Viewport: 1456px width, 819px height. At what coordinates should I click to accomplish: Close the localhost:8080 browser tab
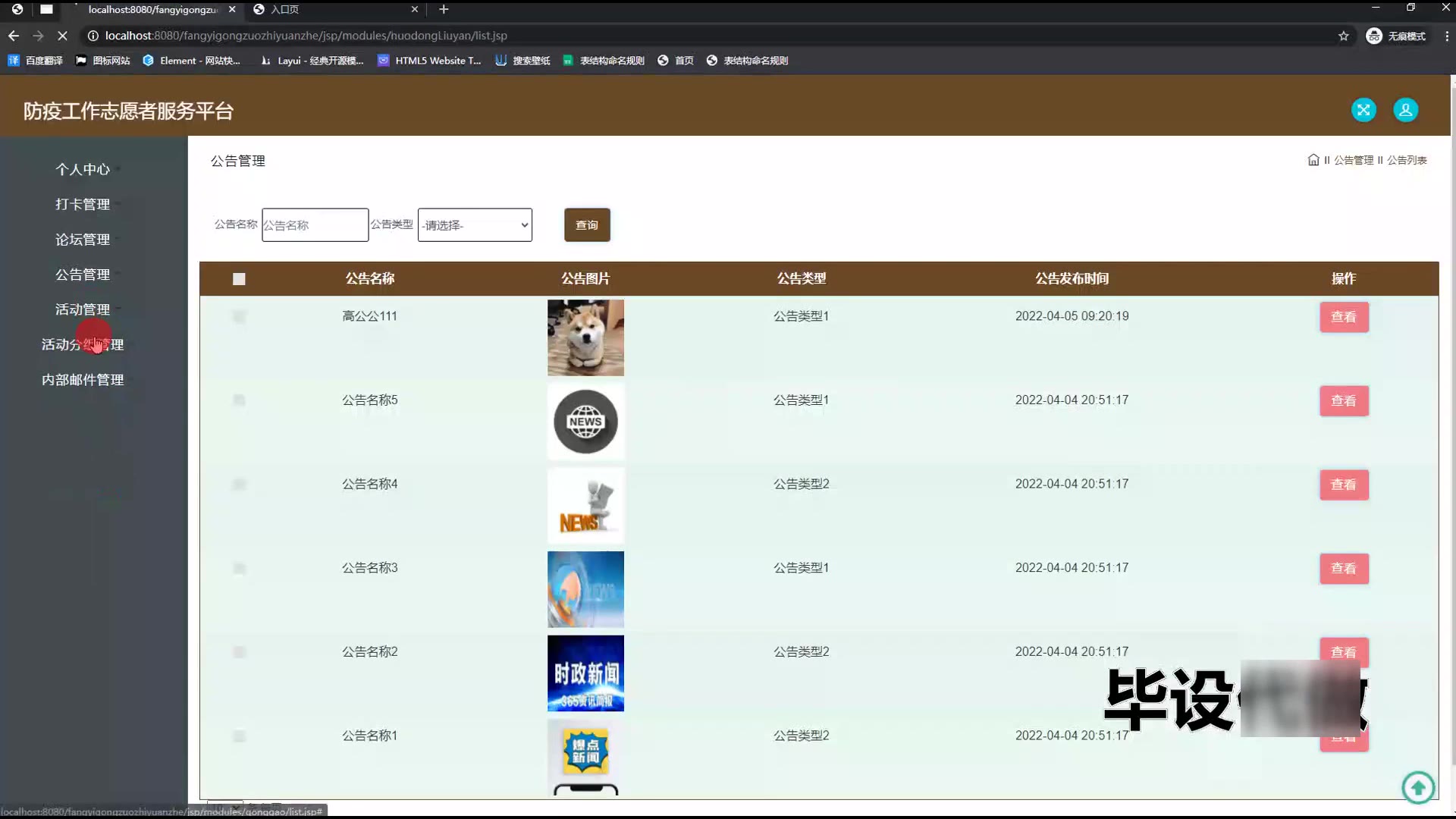[x=232, y=9]
